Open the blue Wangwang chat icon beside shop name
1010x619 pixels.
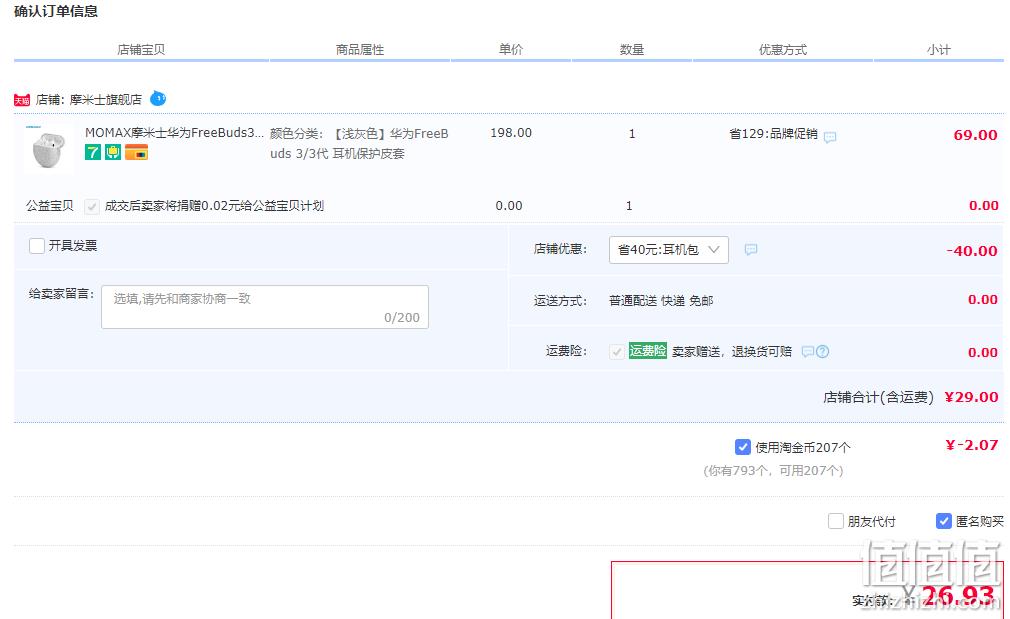(158, 99)
